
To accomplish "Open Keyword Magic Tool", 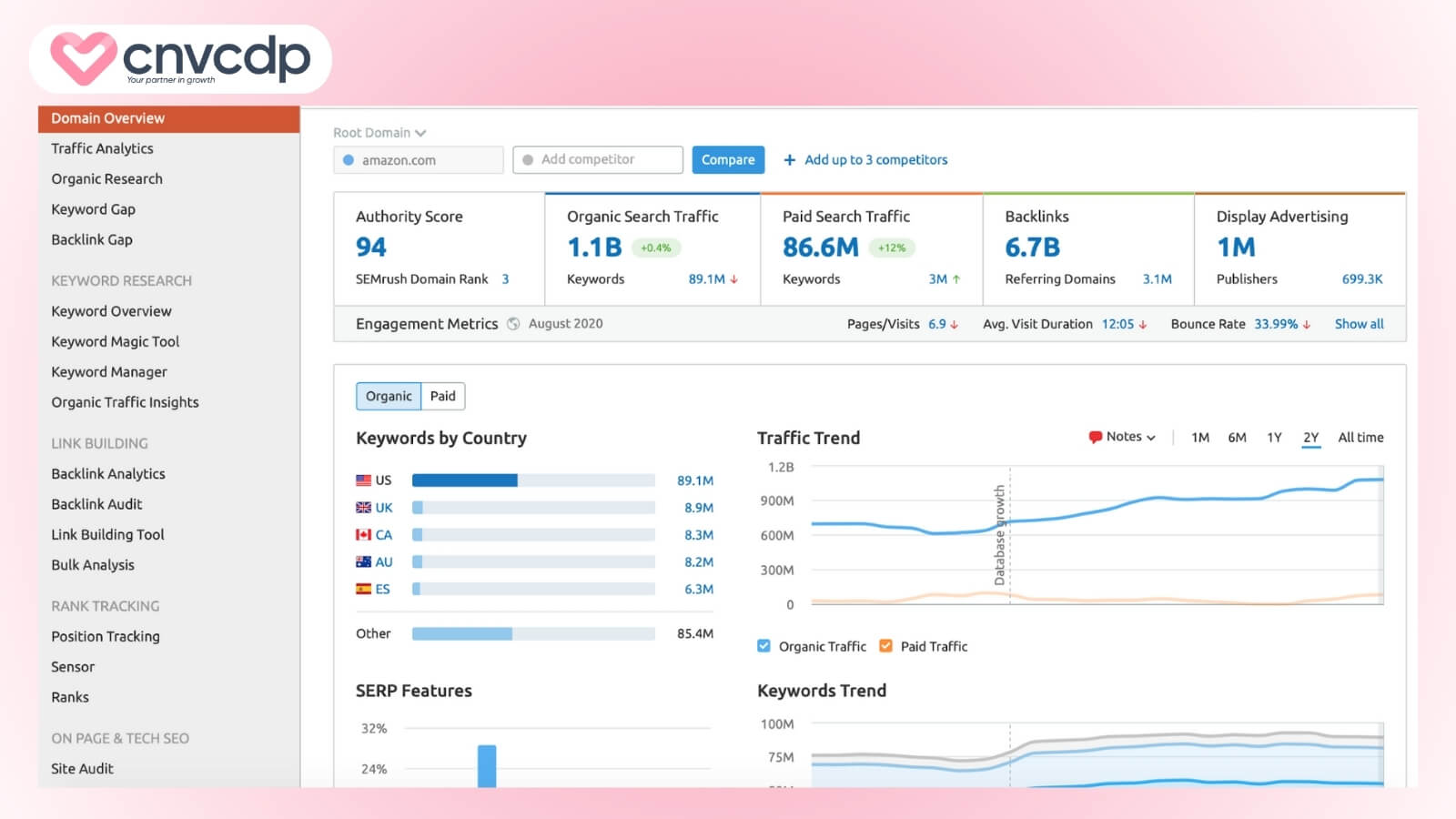I will (x=115, y=341).
